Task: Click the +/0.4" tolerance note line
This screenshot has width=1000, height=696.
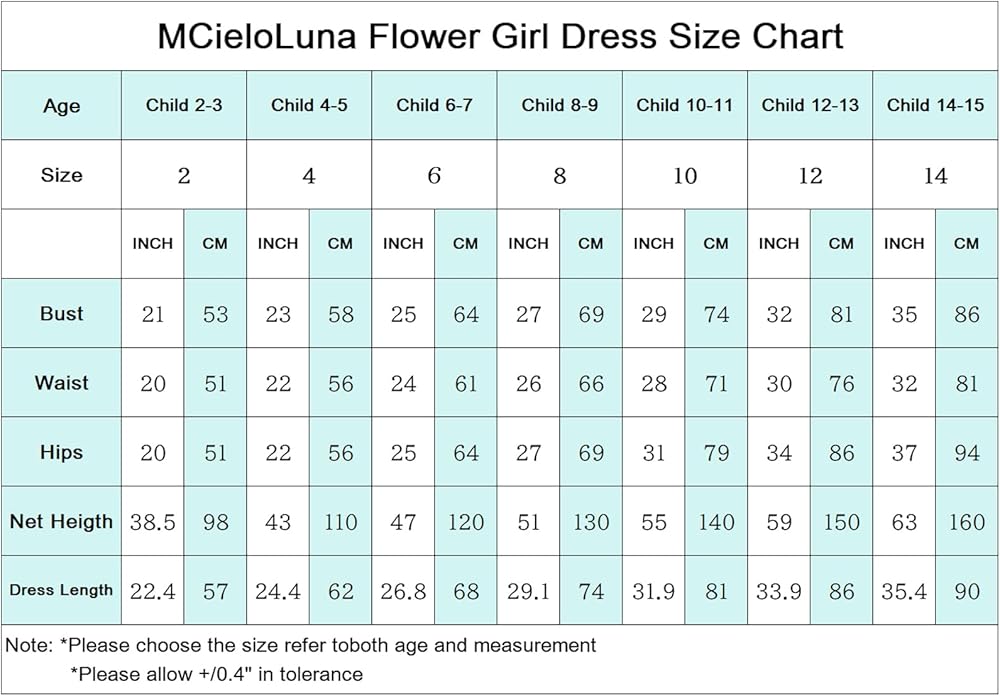Action: point(216,673)
